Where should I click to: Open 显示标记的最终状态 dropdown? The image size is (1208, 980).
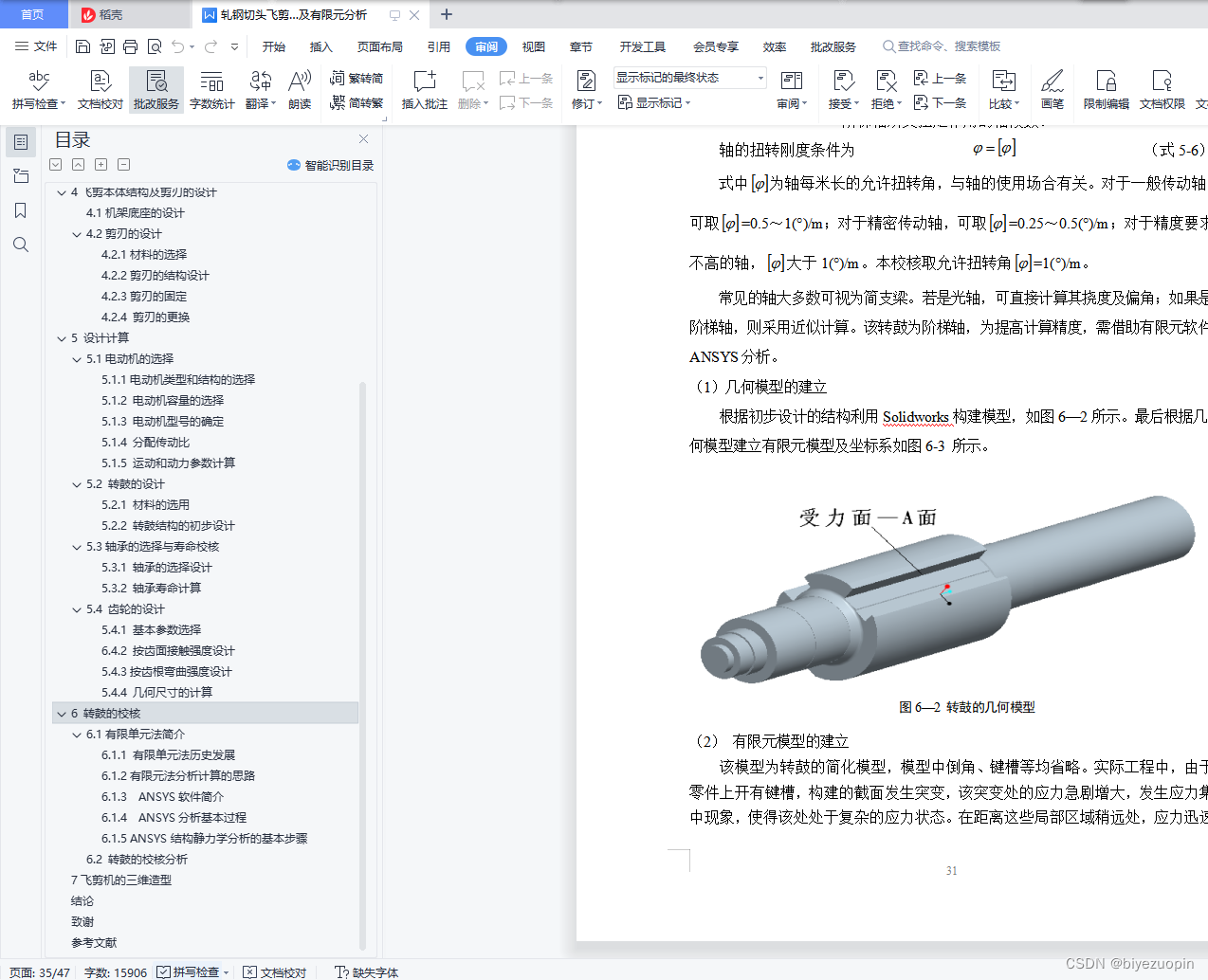[x=689, y=78]
